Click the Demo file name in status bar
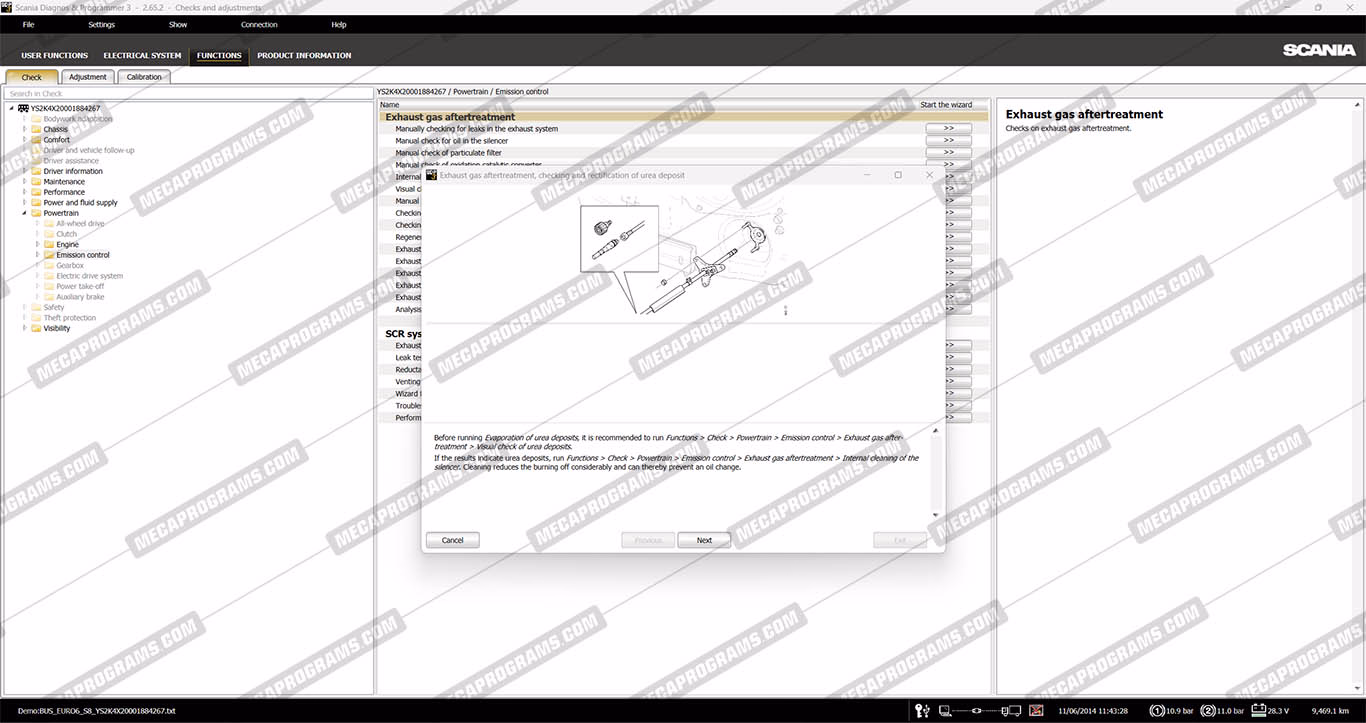Image resolution: width=1366 pixels, height=723 pixels. pos(96,711)
